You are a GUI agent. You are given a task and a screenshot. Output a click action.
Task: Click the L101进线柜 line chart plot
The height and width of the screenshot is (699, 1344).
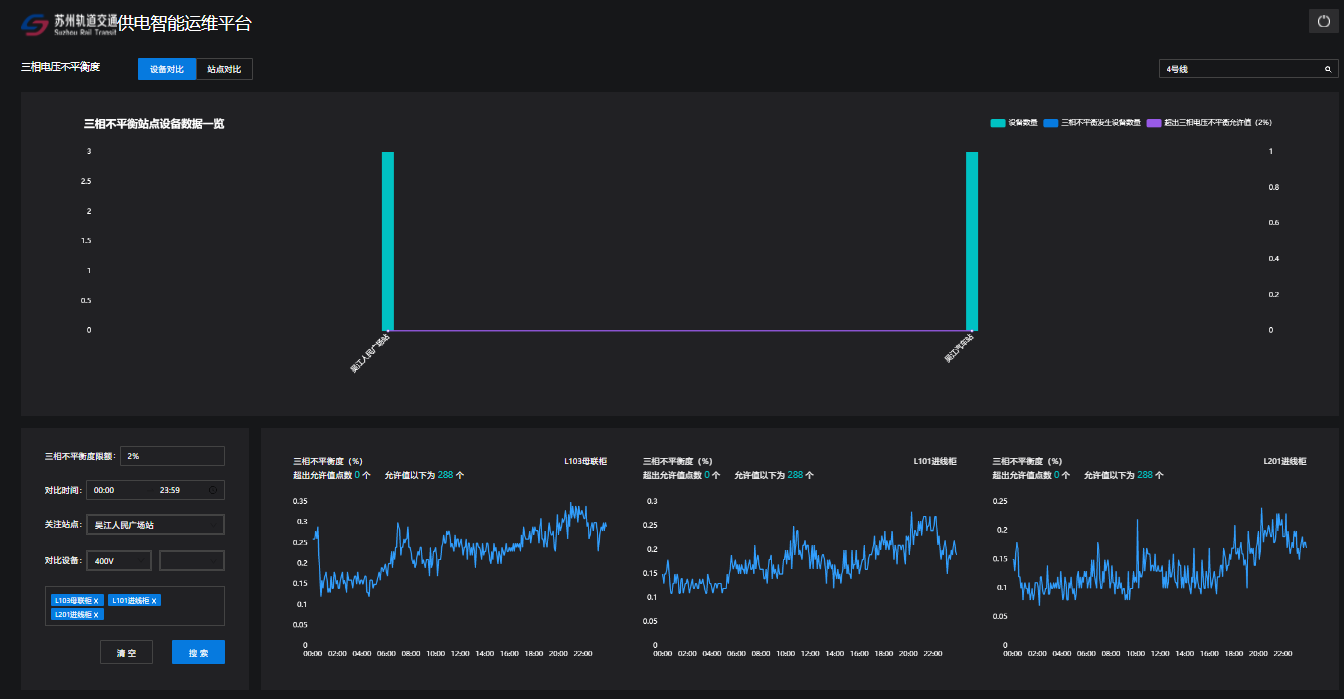(x=809, y=572)
